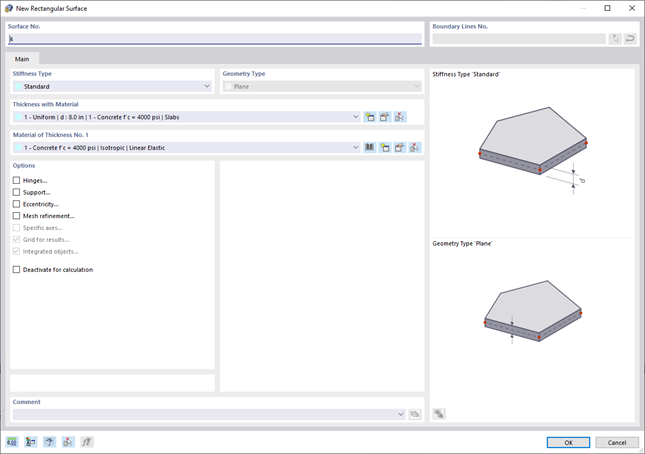Select boundary lines graphically with cursor icon

point(615,39)
